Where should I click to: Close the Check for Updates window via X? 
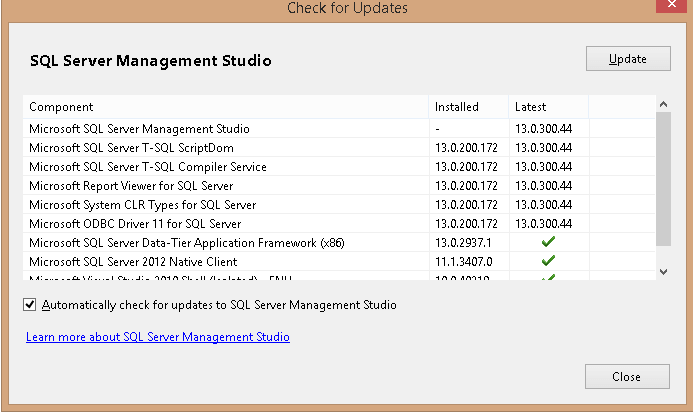click(672, 5)
